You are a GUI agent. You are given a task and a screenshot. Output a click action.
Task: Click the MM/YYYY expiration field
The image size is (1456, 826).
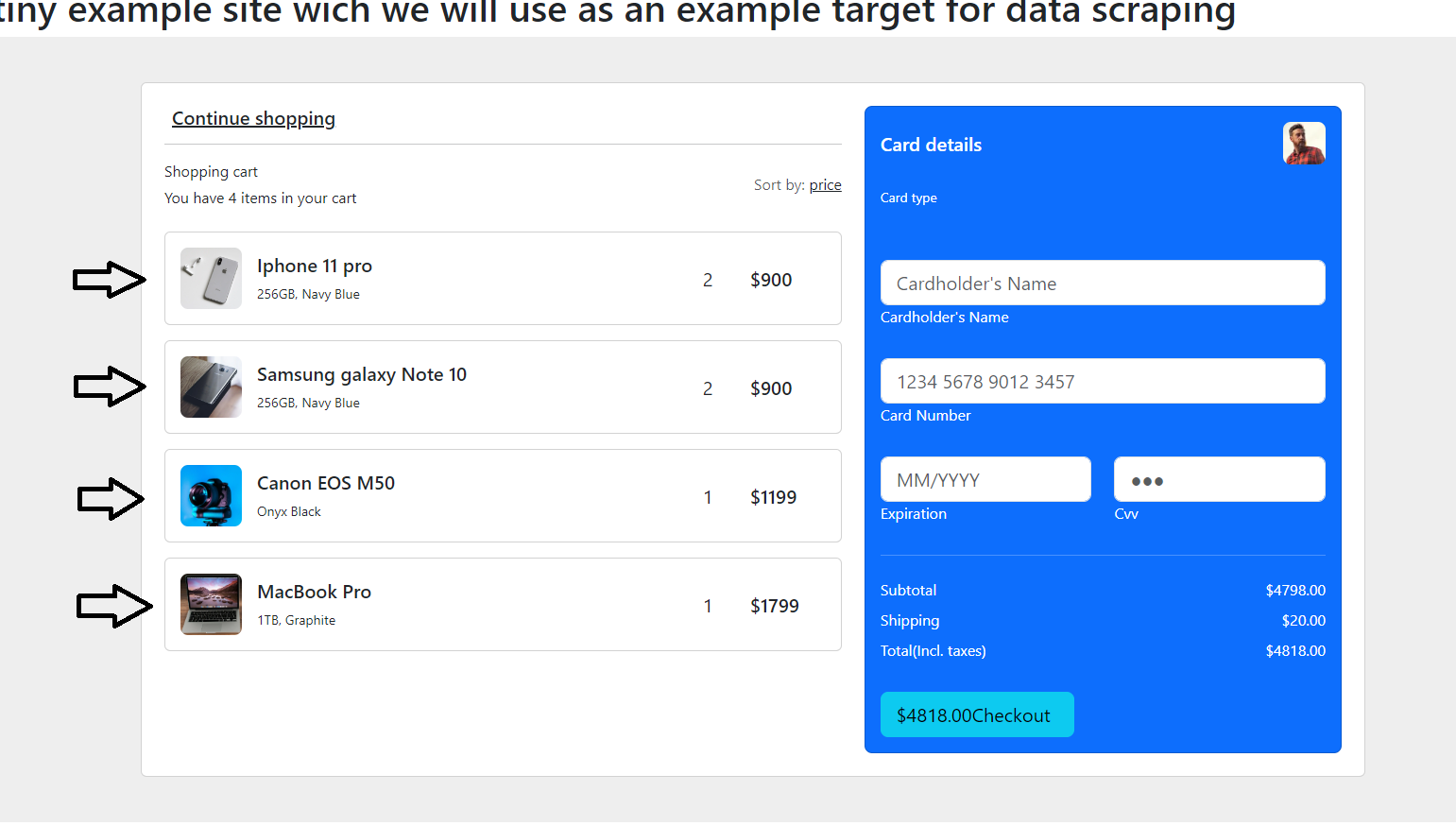pyautogui.click(x=985, y=479)
